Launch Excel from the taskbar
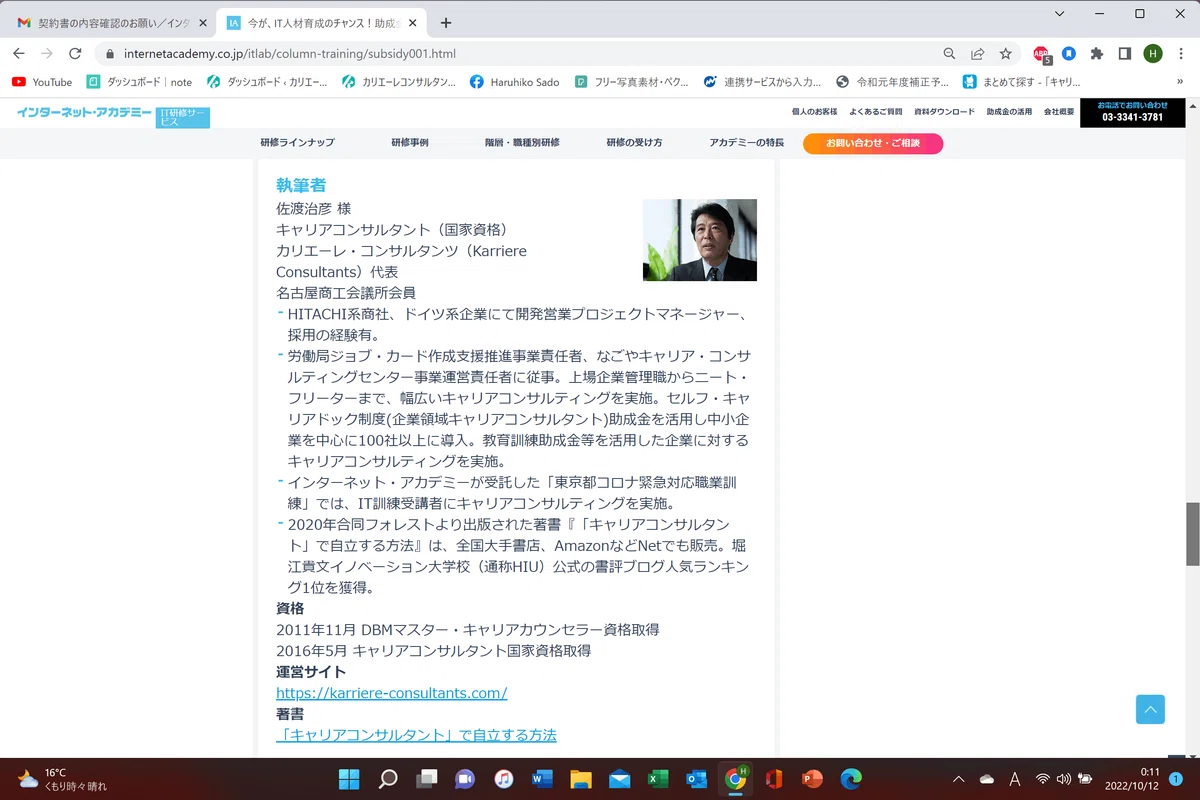1200x800 pixels. point(657,779)
